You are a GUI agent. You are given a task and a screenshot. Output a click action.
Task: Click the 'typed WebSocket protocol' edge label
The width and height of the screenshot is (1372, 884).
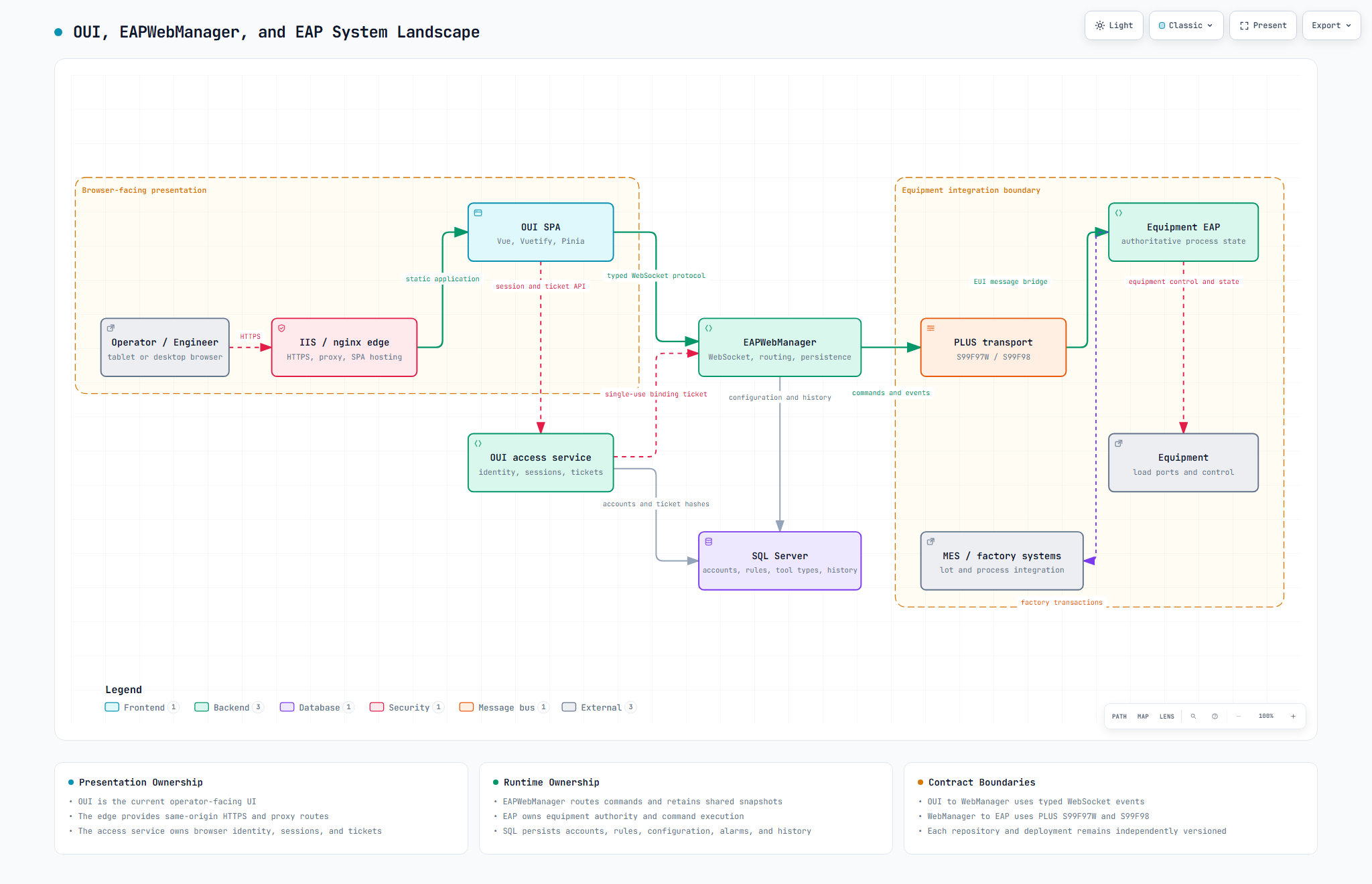tap(656, 276)
